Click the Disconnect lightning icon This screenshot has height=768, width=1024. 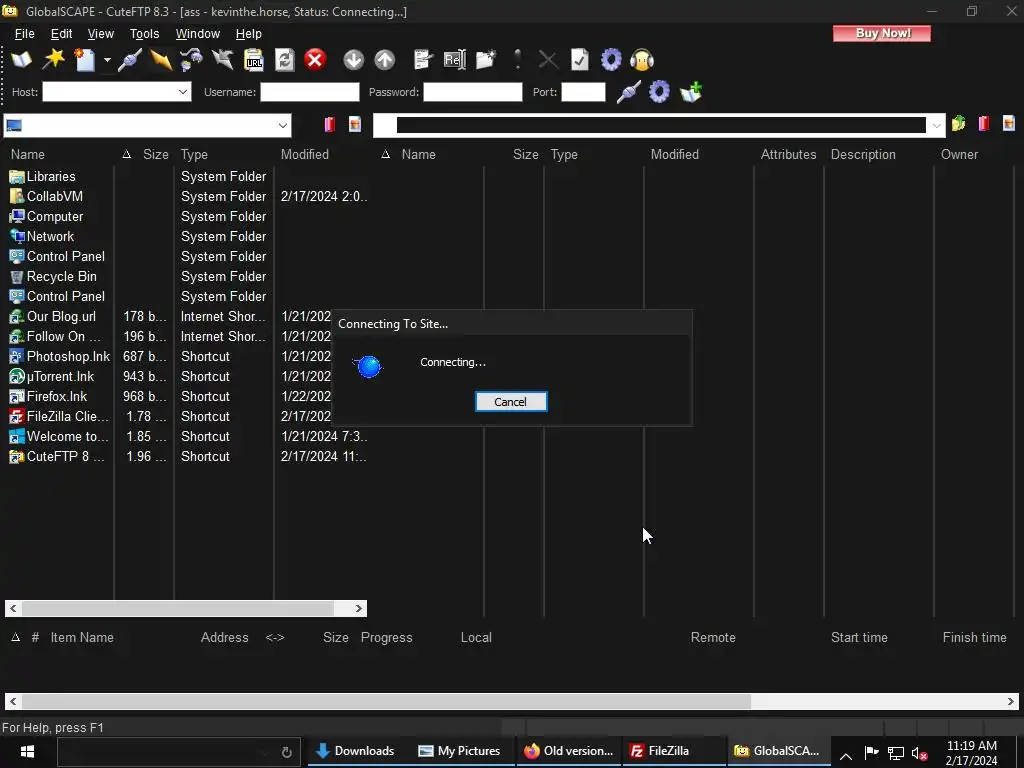161,60
